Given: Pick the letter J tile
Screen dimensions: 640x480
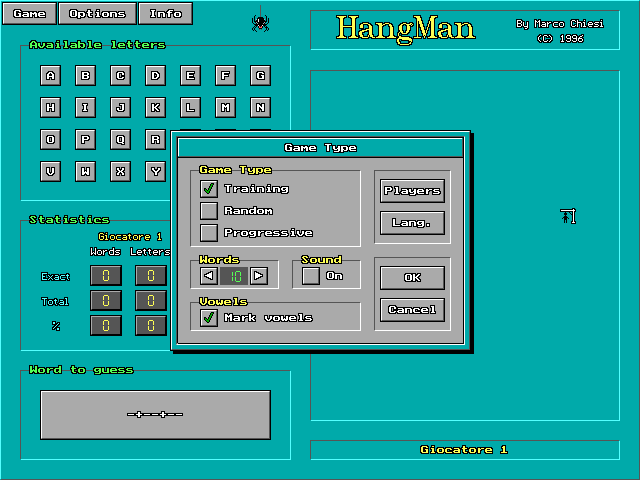Looking at the screenshot, I should (120, 107).
